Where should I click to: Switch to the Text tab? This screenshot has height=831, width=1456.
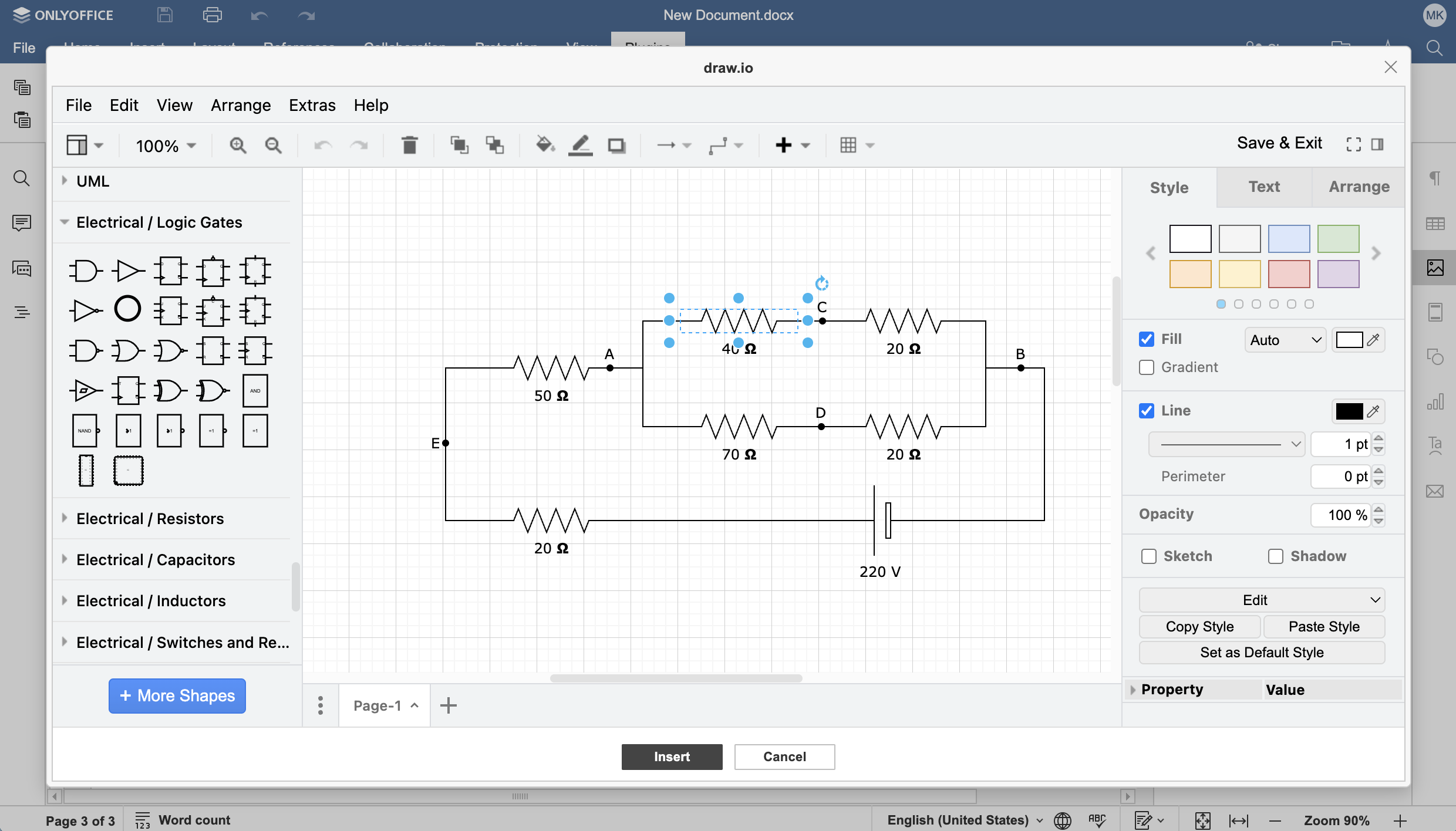[1263, 187]
